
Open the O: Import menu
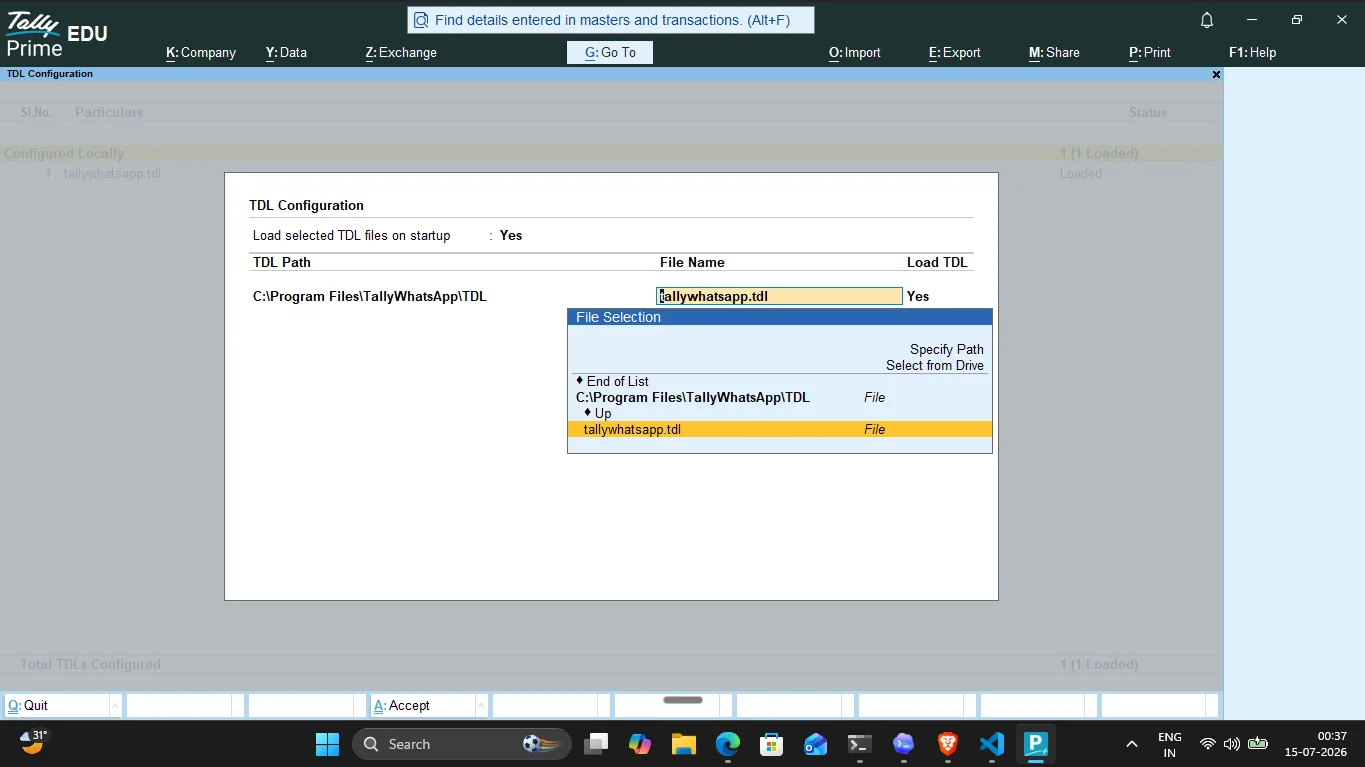click(855, 52)
